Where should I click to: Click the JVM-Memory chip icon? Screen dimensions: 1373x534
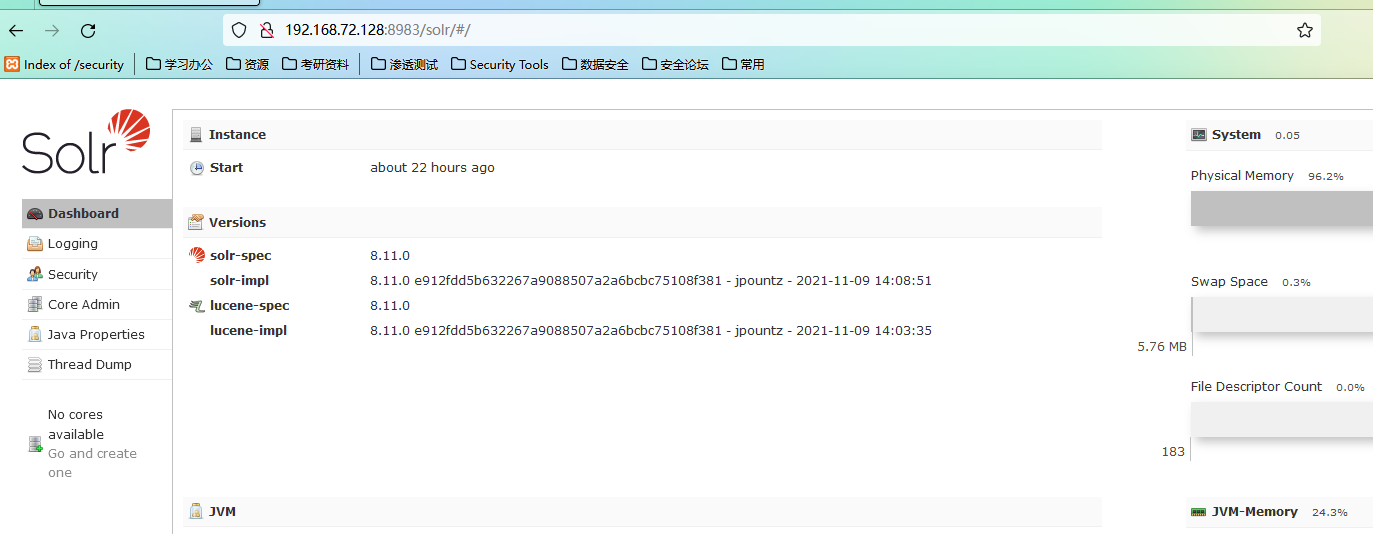click(1199, 512)
